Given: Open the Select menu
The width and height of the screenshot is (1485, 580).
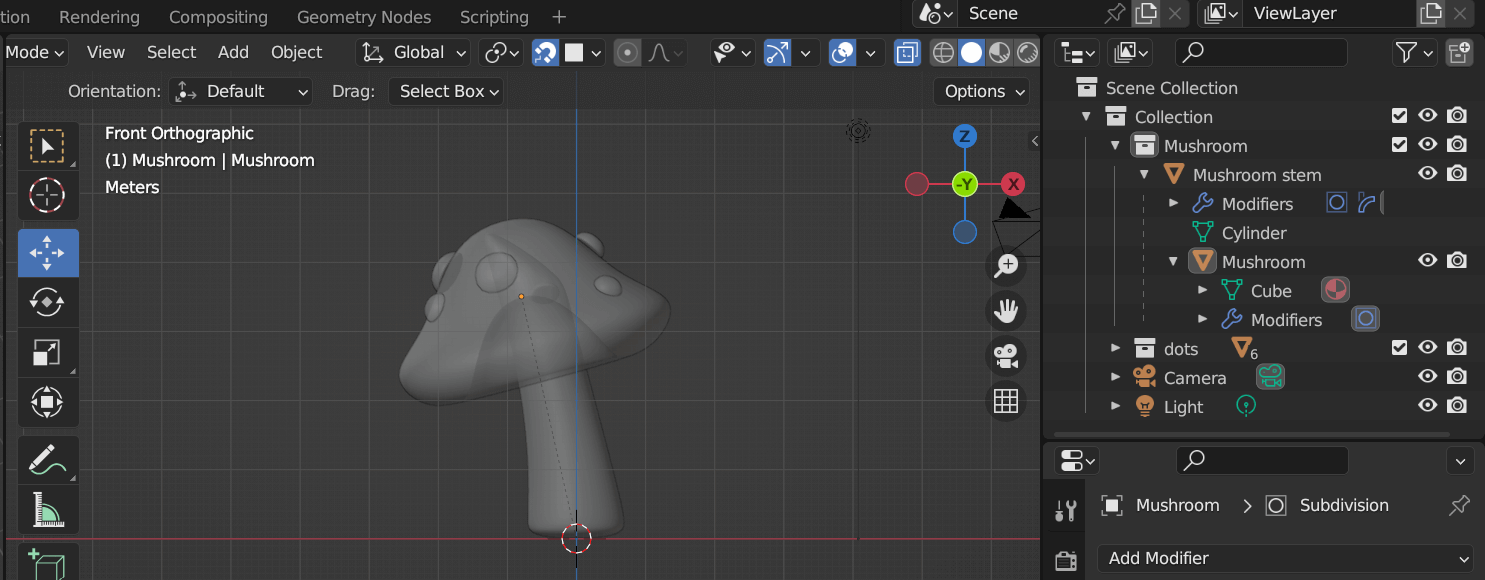Looking at the screenshot, I should [171, 52].
